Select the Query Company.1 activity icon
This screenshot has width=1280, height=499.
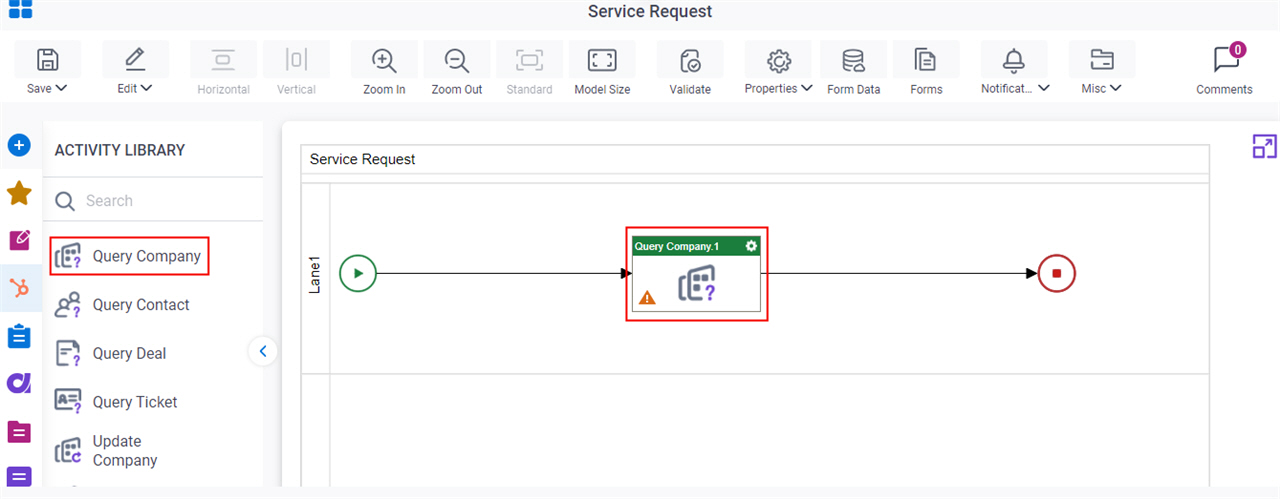pos(697,284)
